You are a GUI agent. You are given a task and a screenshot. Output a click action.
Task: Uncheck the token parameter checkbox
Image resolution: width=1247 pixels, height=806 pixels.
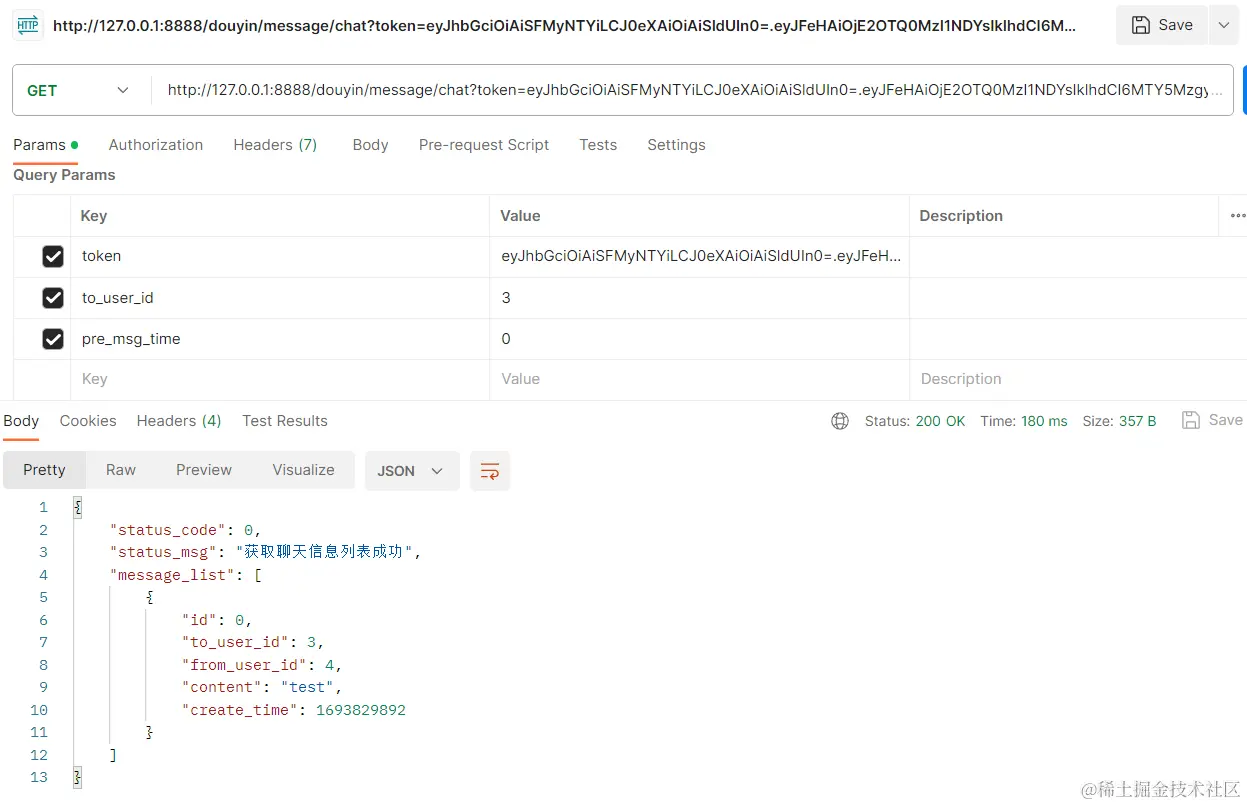[53, 257]
